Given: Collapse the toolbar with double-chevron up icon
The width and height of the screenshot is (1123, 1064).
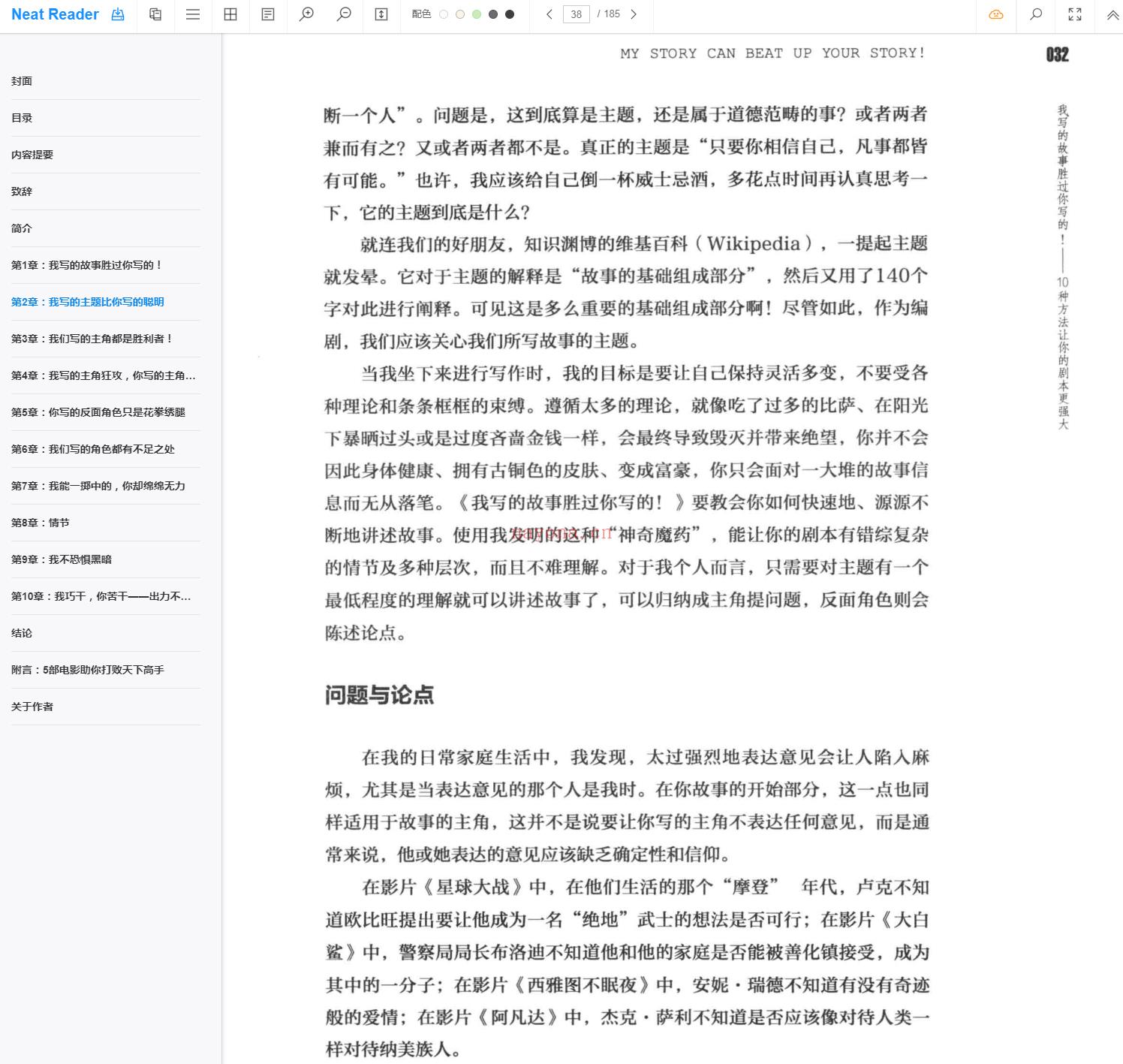Looking at the screenshot, I should click(1112, 14).
